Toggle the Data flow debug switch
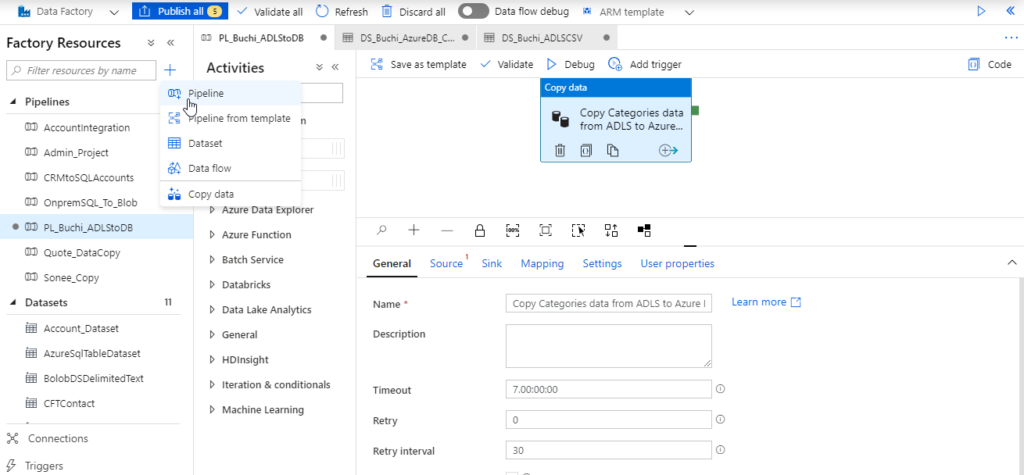Viewport: 1024px width, 475px height. coord(473,12)
